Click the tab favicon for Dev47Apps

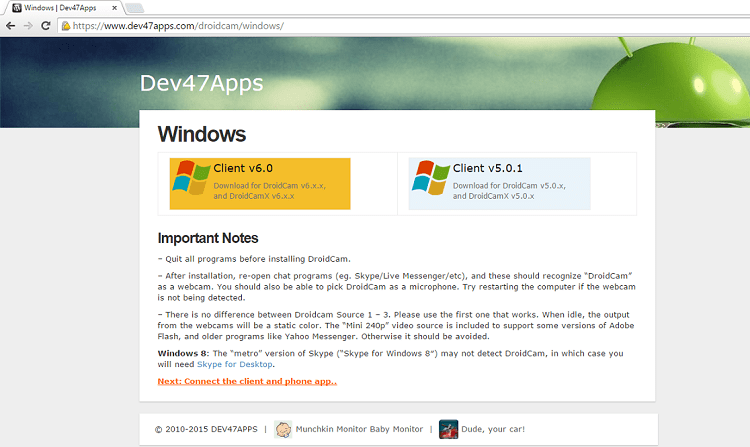17,8
